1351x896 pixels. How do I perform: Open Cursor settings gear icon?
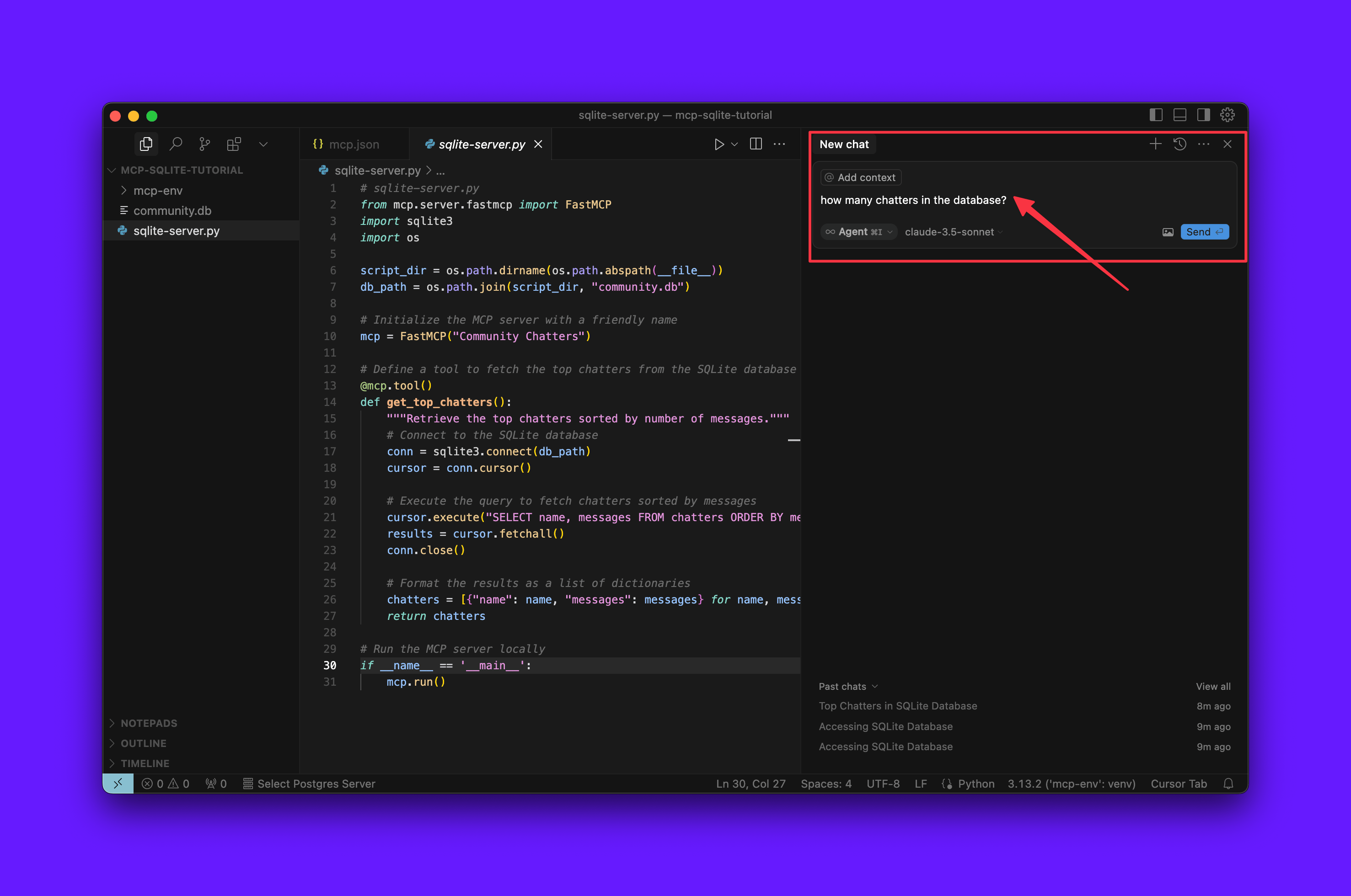(1228, 115)
